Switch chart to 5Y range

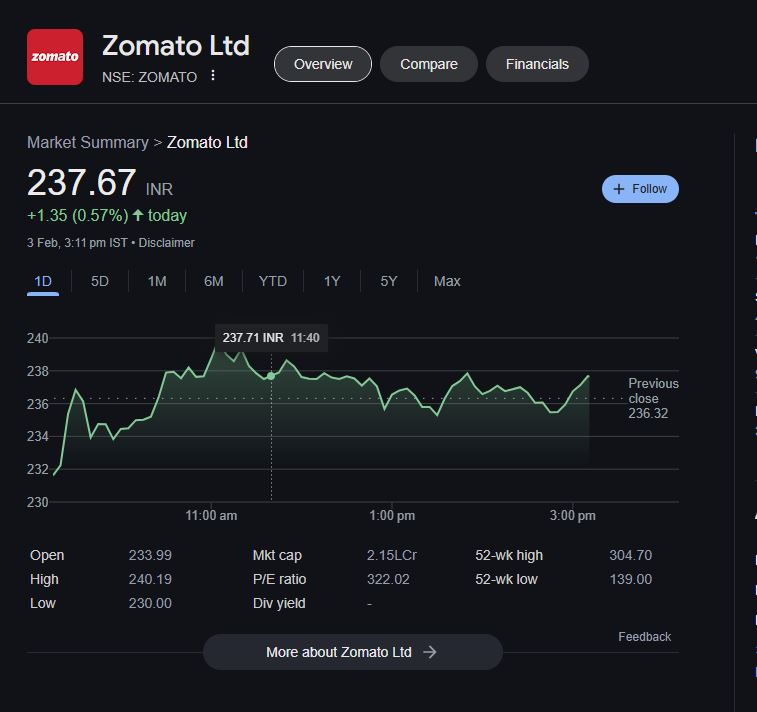click(389, 281)
